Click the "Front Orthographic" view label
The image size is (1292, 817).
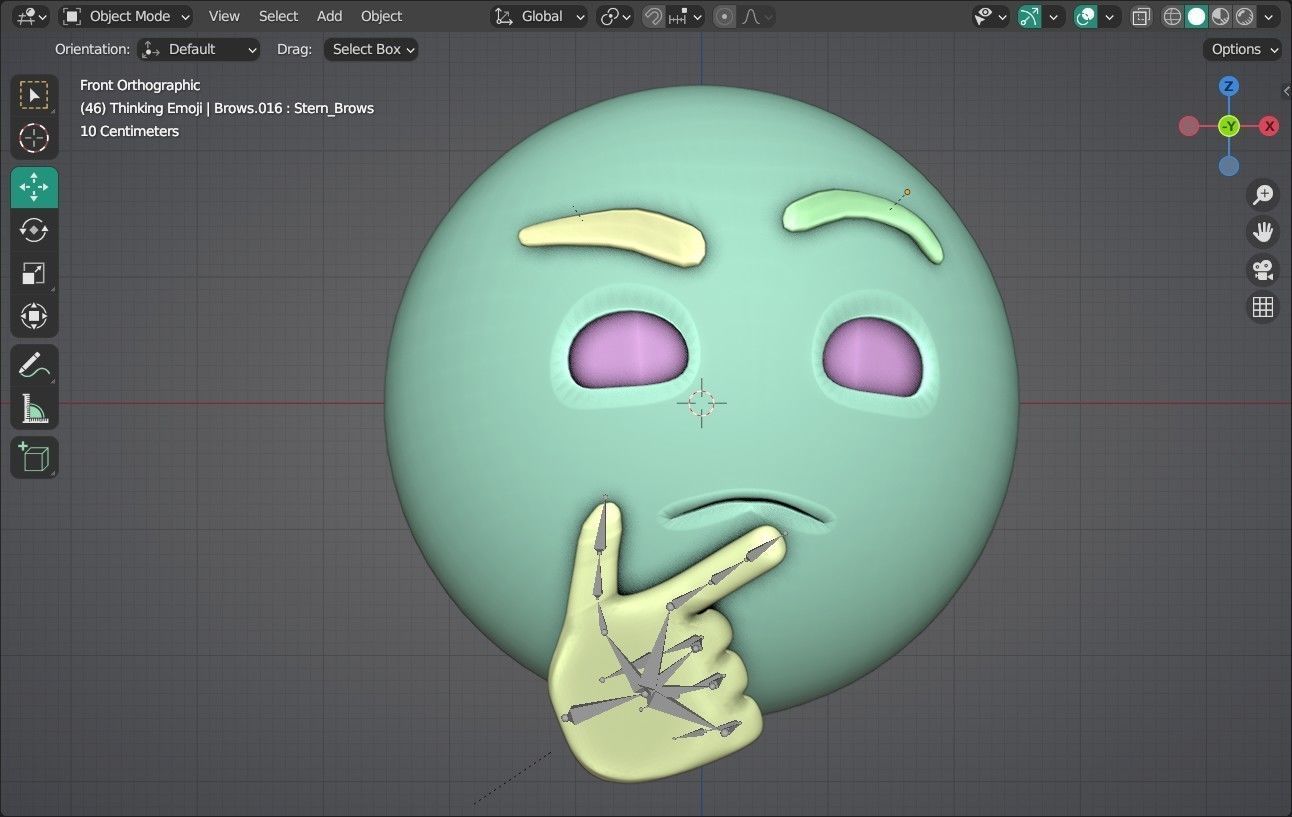[140, 85]
